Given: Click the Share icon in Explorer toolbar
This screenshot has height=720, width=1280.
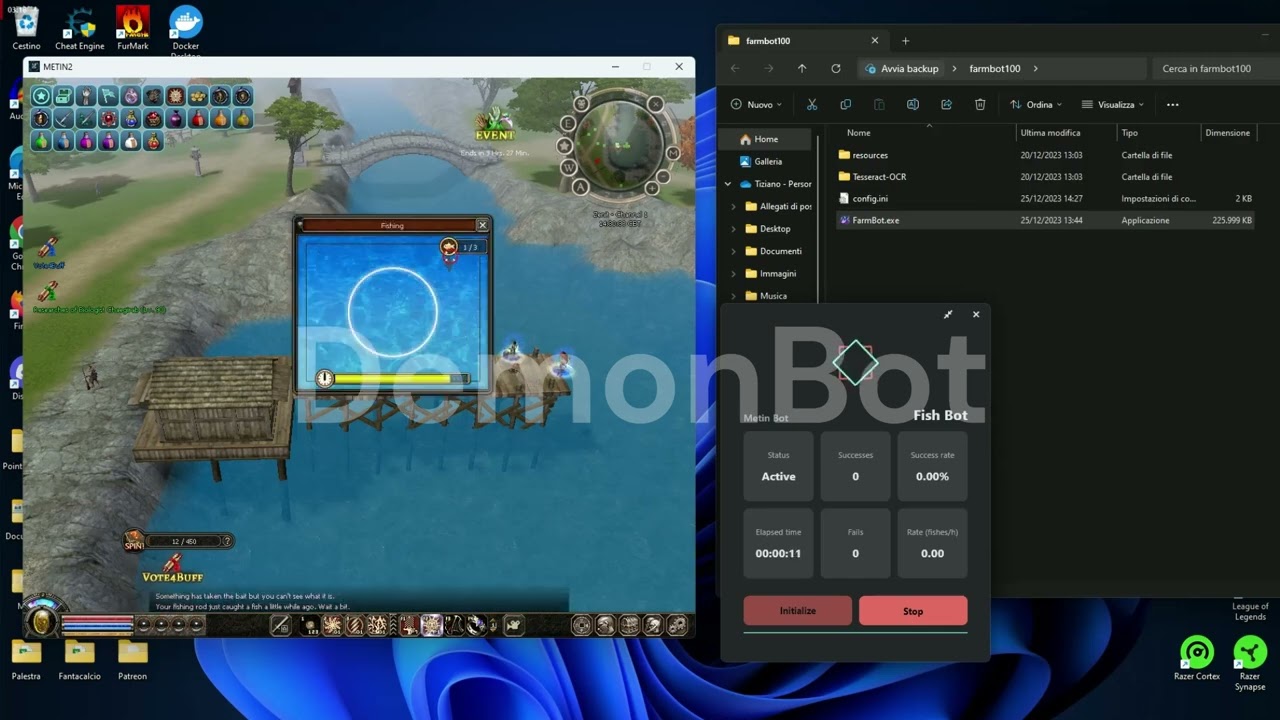Looking at the screenshot, I should coord(946,104).
